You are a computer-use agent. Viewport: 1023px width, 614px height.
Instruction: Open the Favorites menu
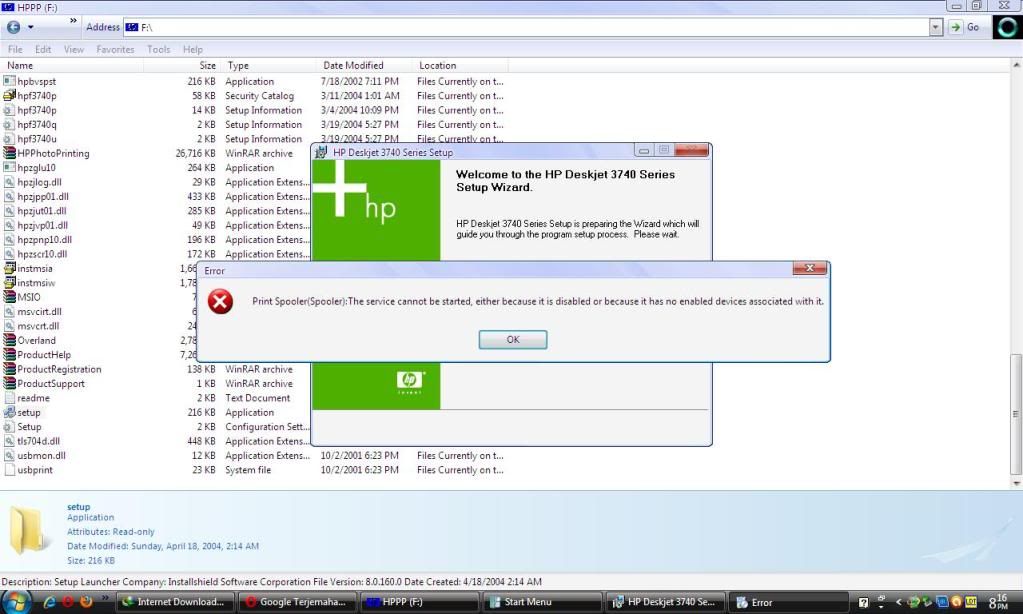115,50
